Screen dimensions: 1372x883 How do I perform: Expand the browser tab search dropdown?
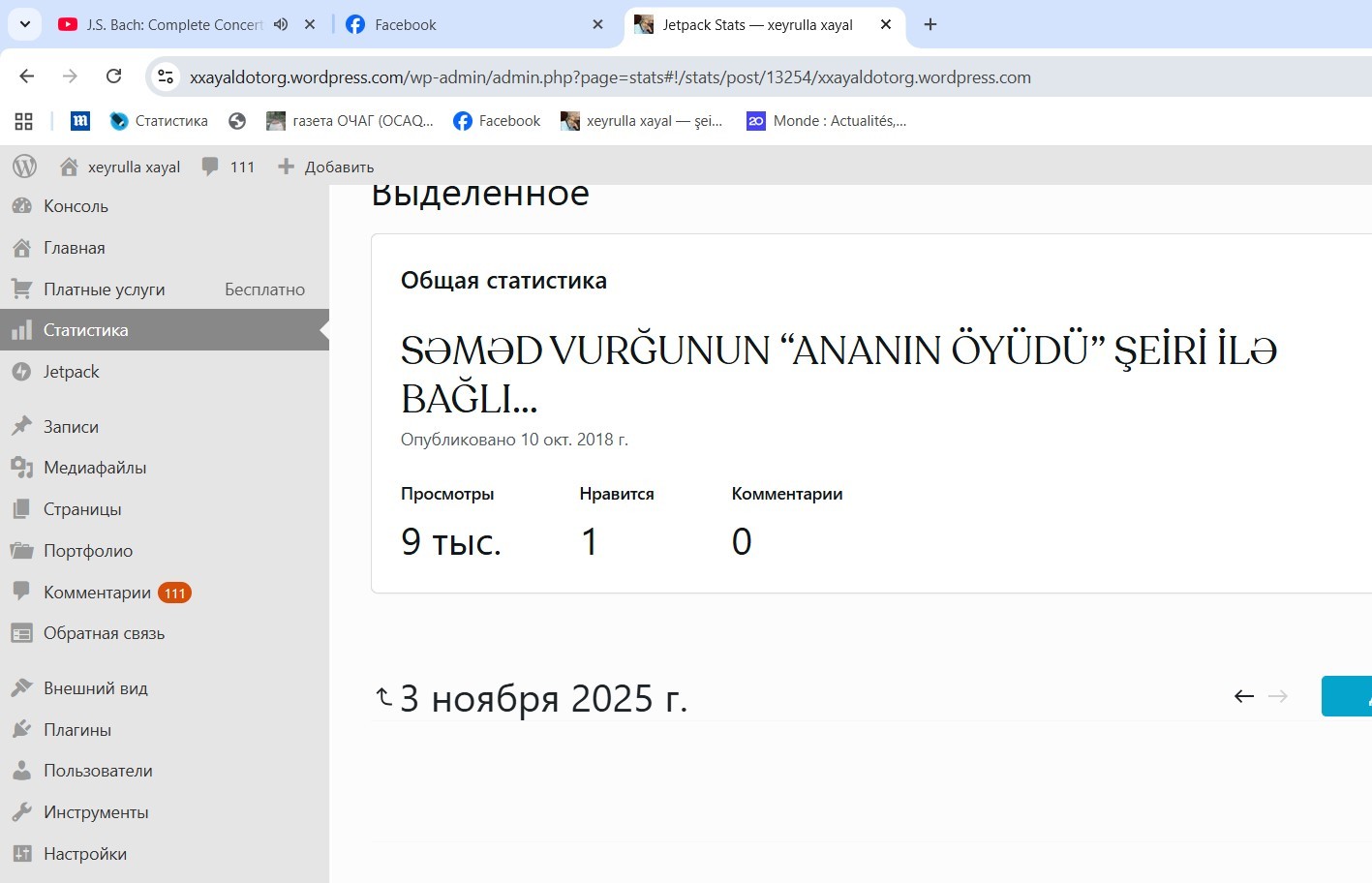coord(25,24)
